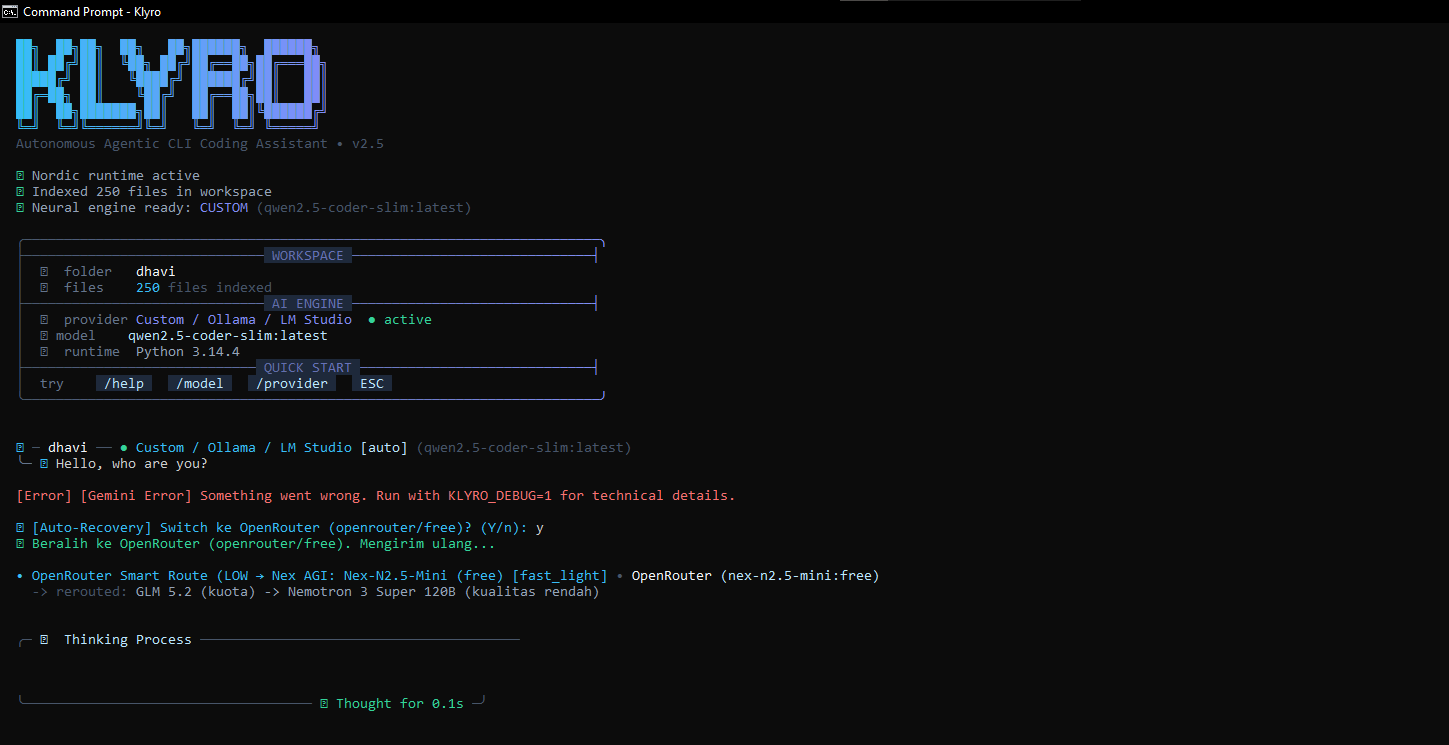Click the QUICK START section label
The image size is (1449, 745).
308,368
